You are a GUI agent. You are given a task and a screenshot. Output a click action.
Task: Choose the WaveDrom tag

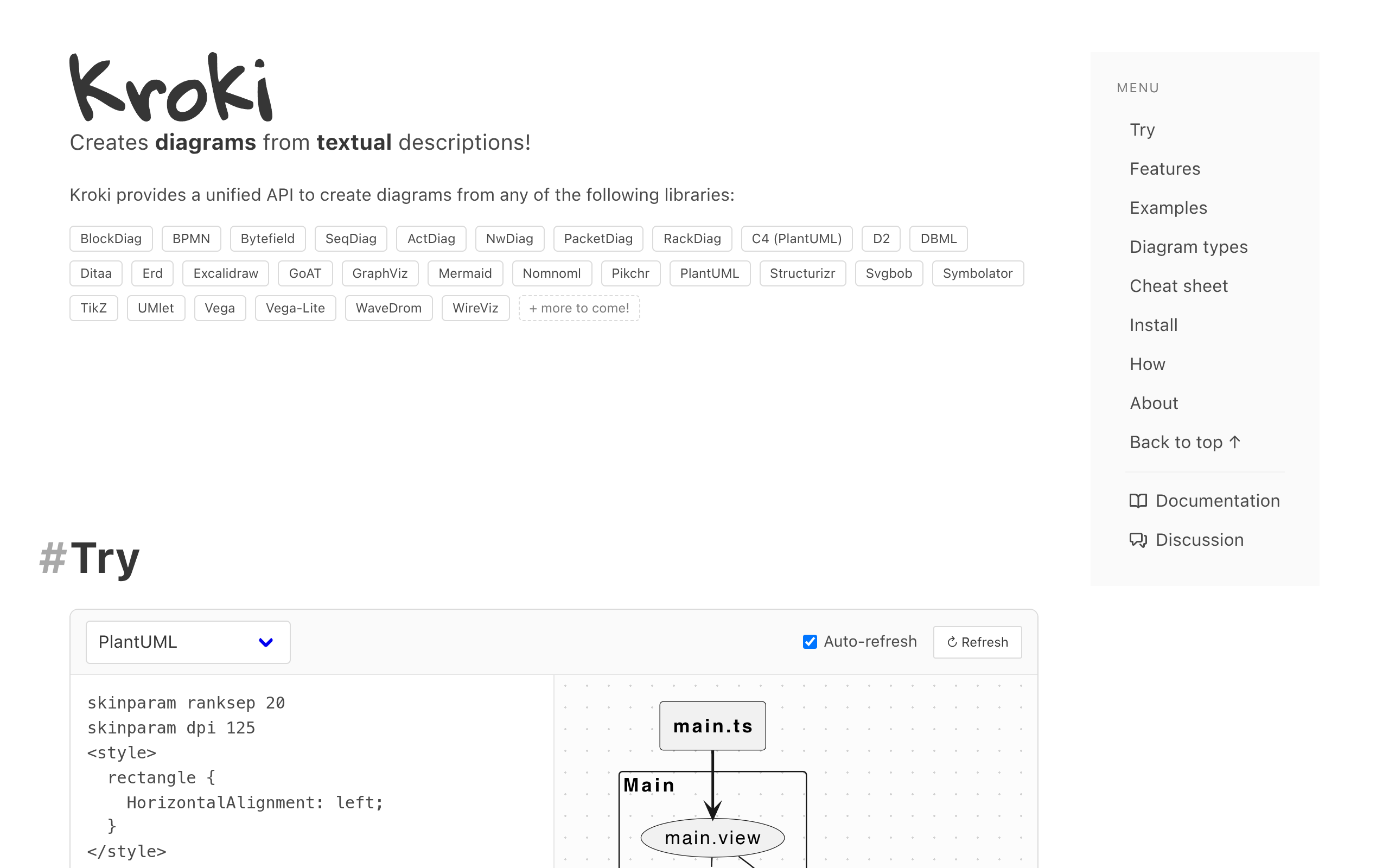tap(388, 308)
